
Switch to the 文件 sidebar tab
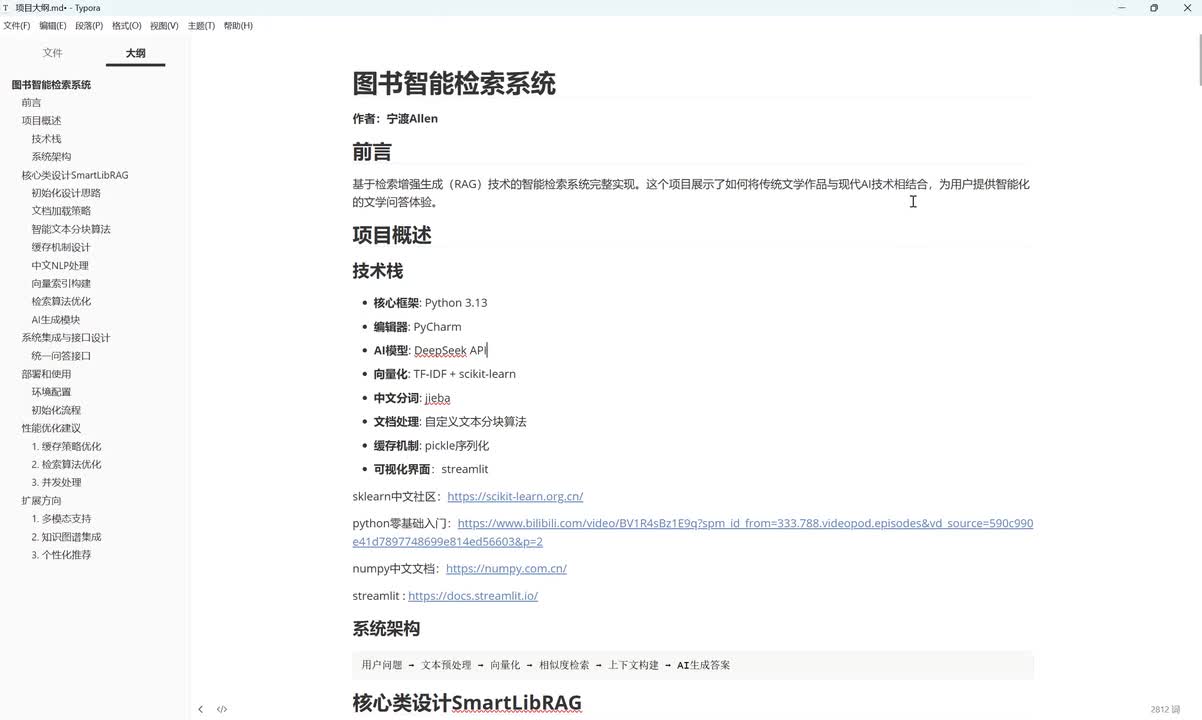(53, 53)
